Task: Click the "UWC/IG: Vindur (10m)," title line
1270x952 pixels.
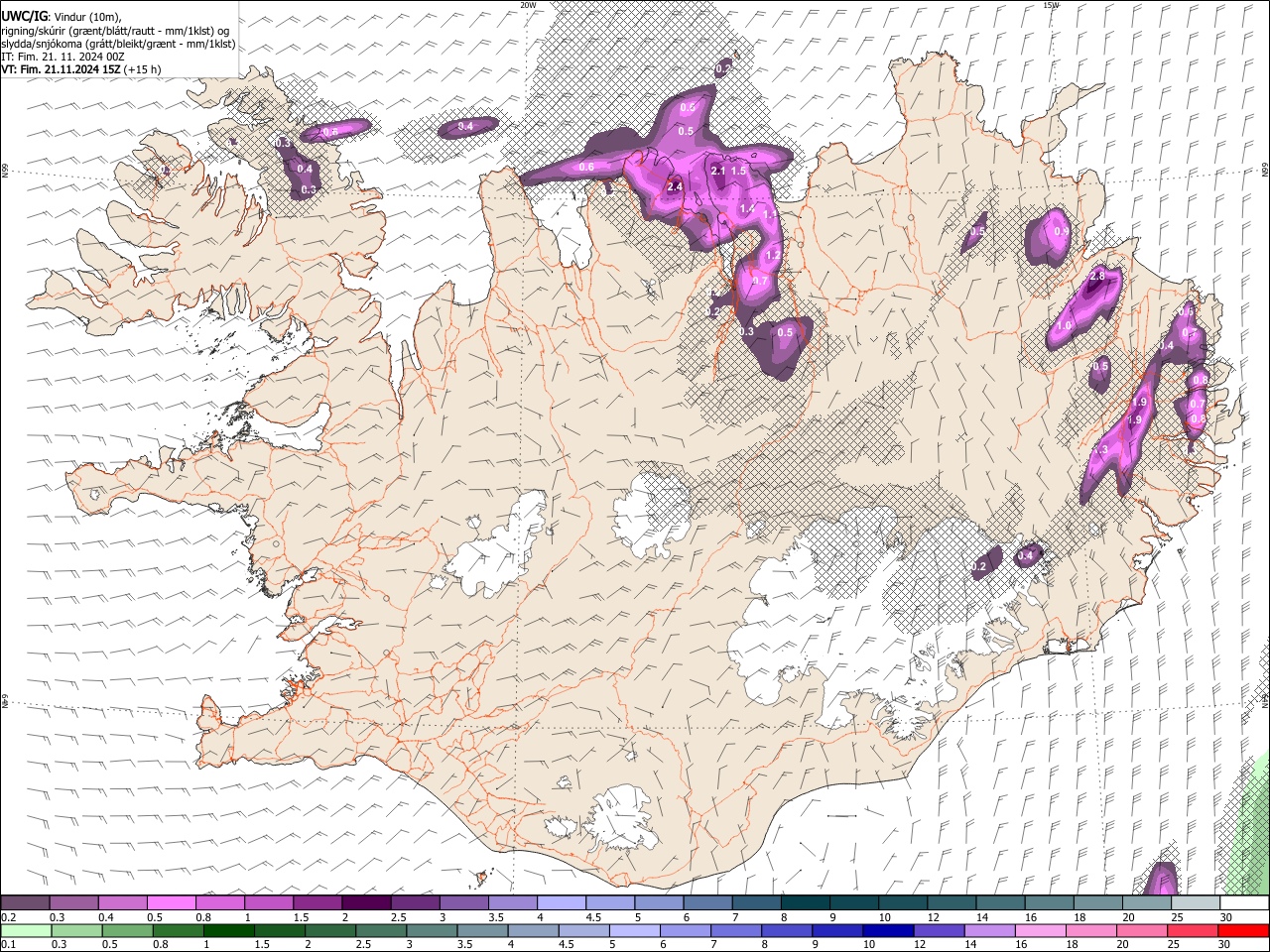Action: click(62, 17)
